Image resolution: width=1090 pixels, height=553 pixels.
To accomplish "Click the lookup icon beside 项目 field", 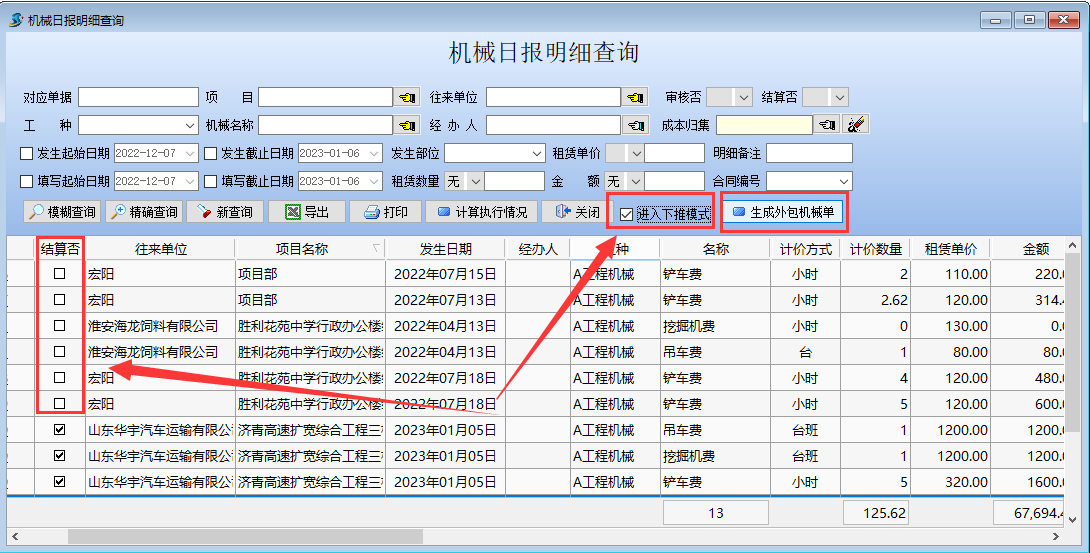I will tap(406, 97).
